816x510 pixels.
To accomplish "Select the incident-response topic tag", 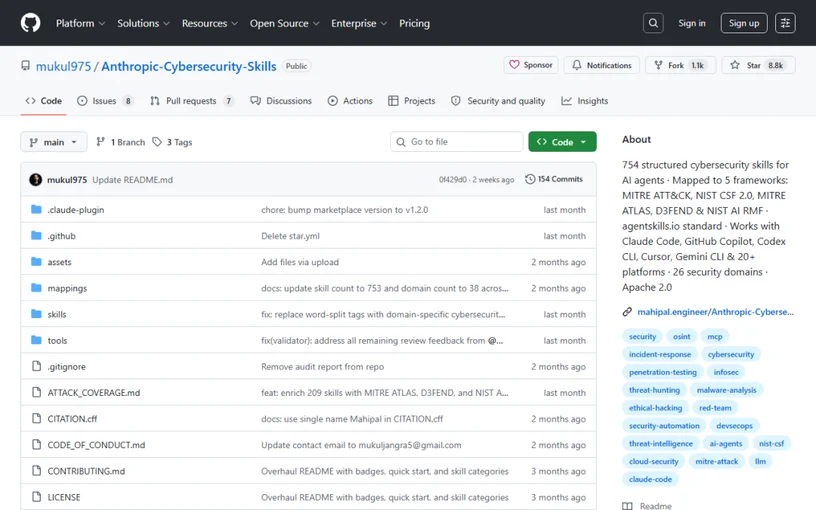I will pyautogui.click(x=659, y=354).
